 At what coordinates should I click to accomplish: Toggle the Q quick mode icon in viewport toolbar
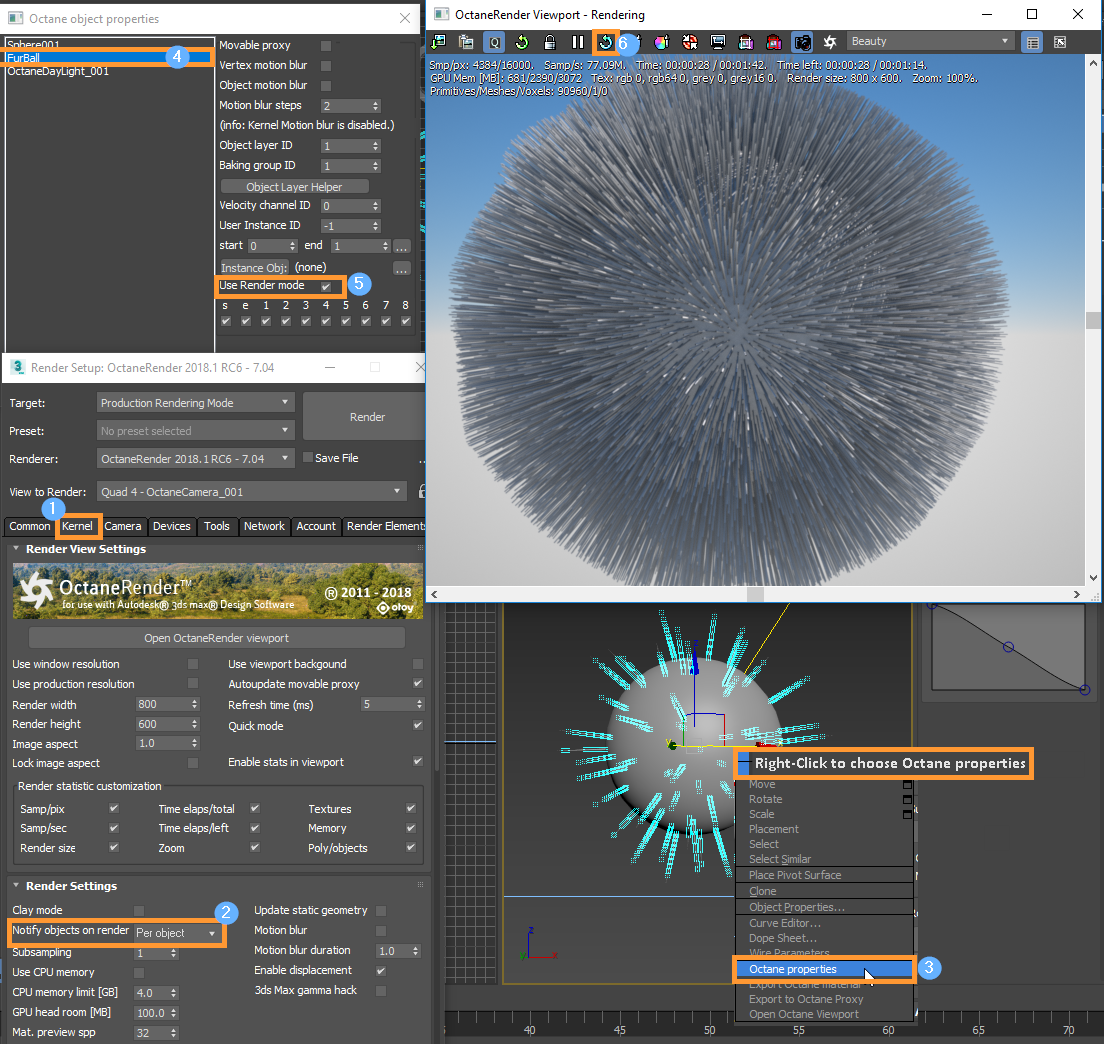click(x=494, y=42)
